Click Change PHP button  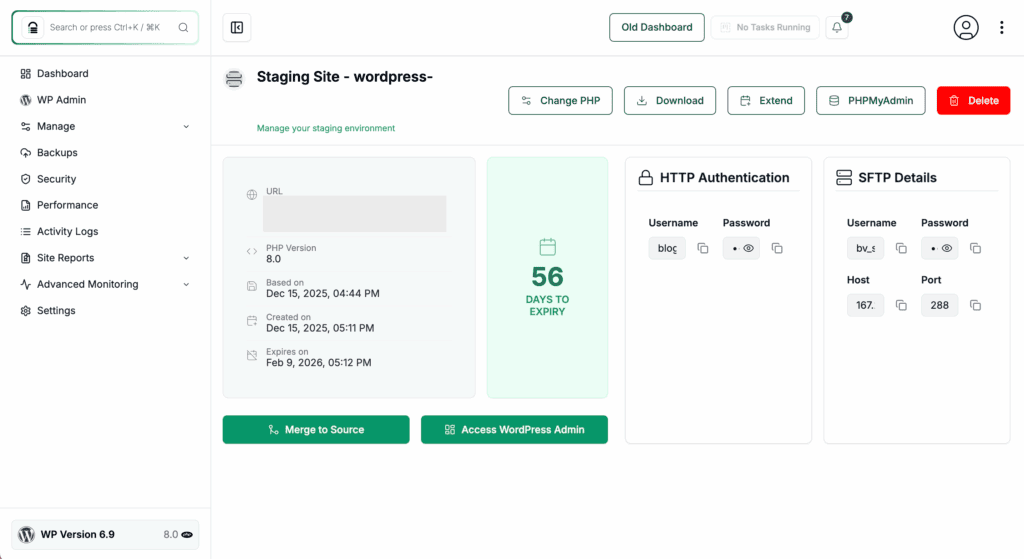coord(560,101)
